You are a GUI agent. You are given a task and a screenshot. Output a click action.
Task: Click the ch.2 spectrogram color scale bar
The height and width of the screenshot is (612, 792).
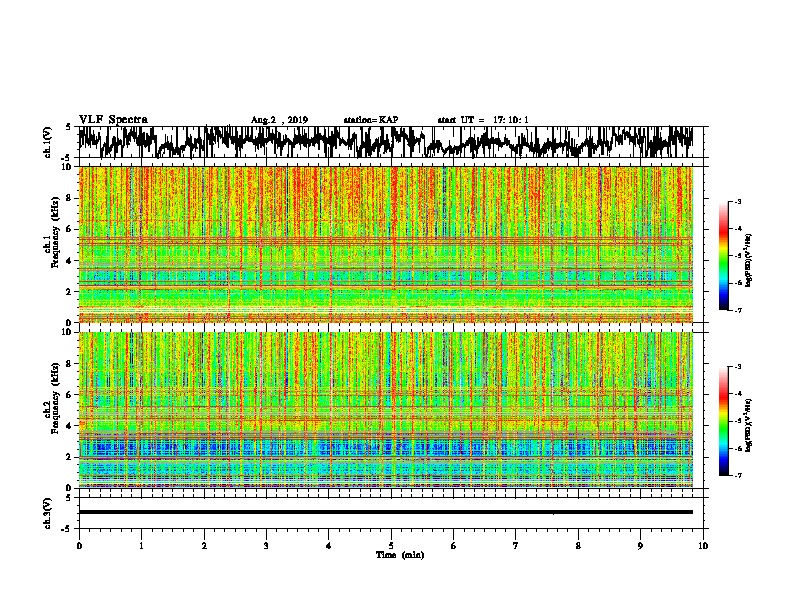click(x=724, y=421)
